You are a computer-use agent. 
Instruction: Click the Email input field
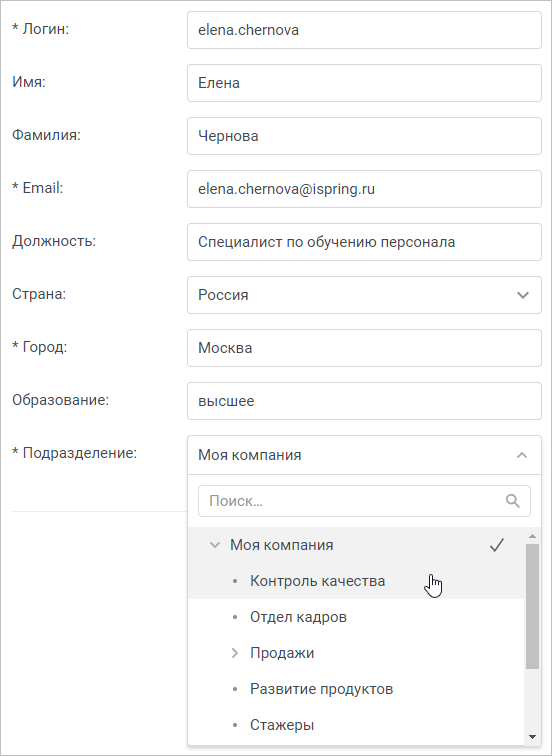click(364, 189)
